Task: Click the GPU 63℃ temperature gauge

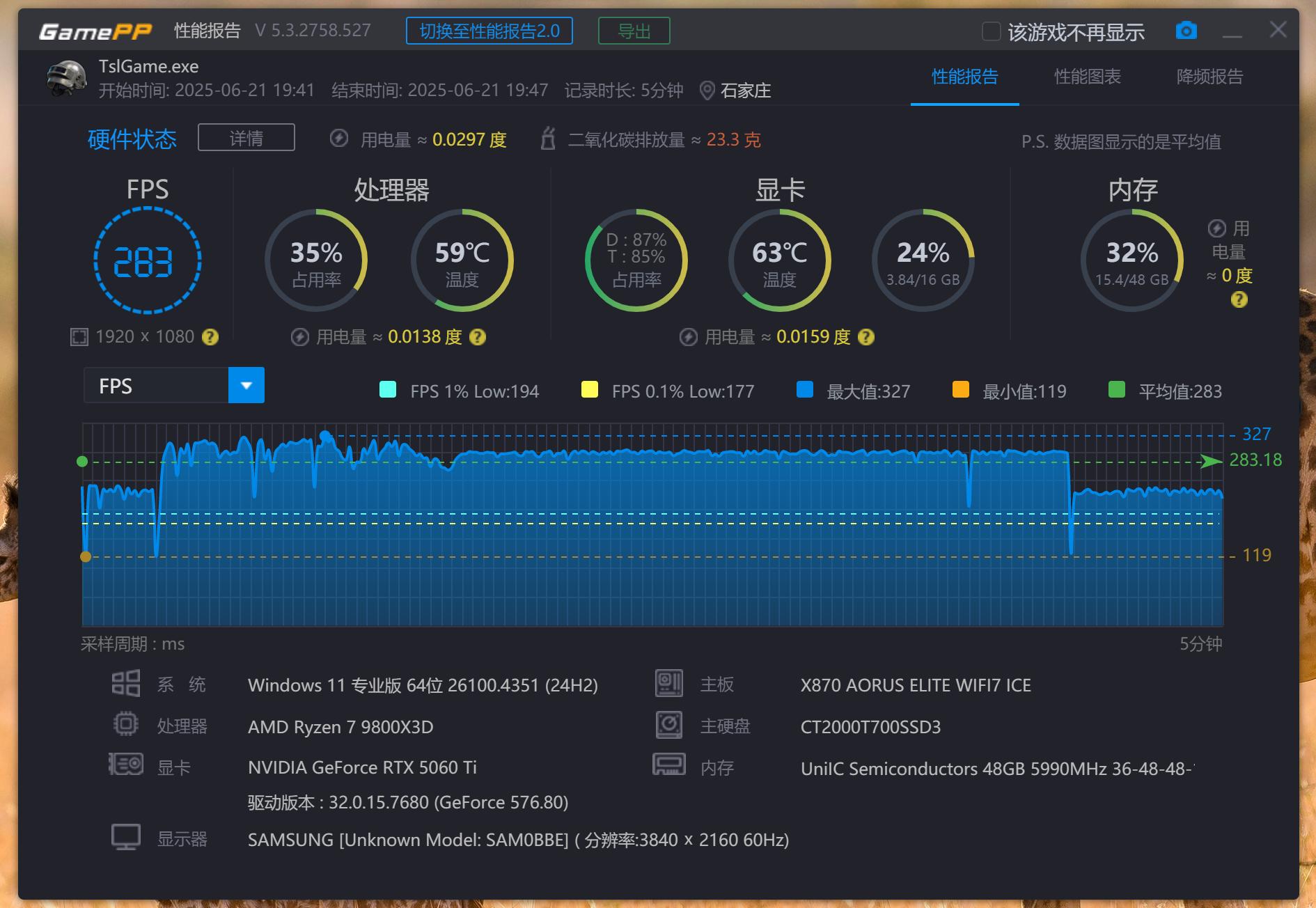Action: click(x=780, y=260)
